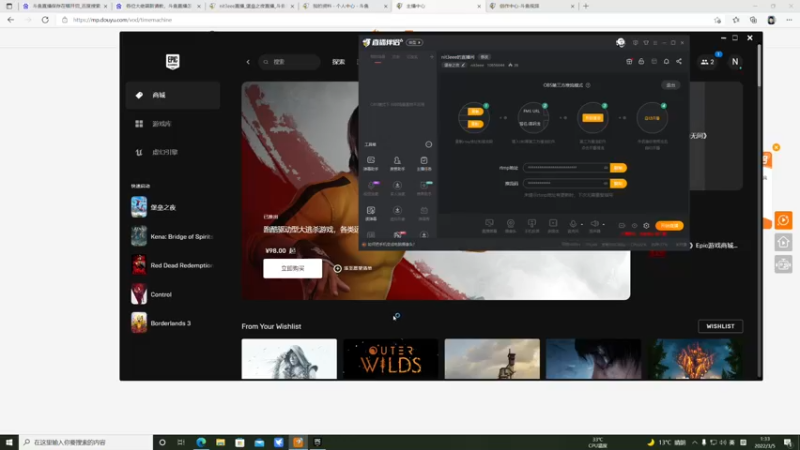This screenshot has height=450, width=800.
Task: Click the streaming tool user avatar
Action: pyautogui.click(x=620, y=42)
